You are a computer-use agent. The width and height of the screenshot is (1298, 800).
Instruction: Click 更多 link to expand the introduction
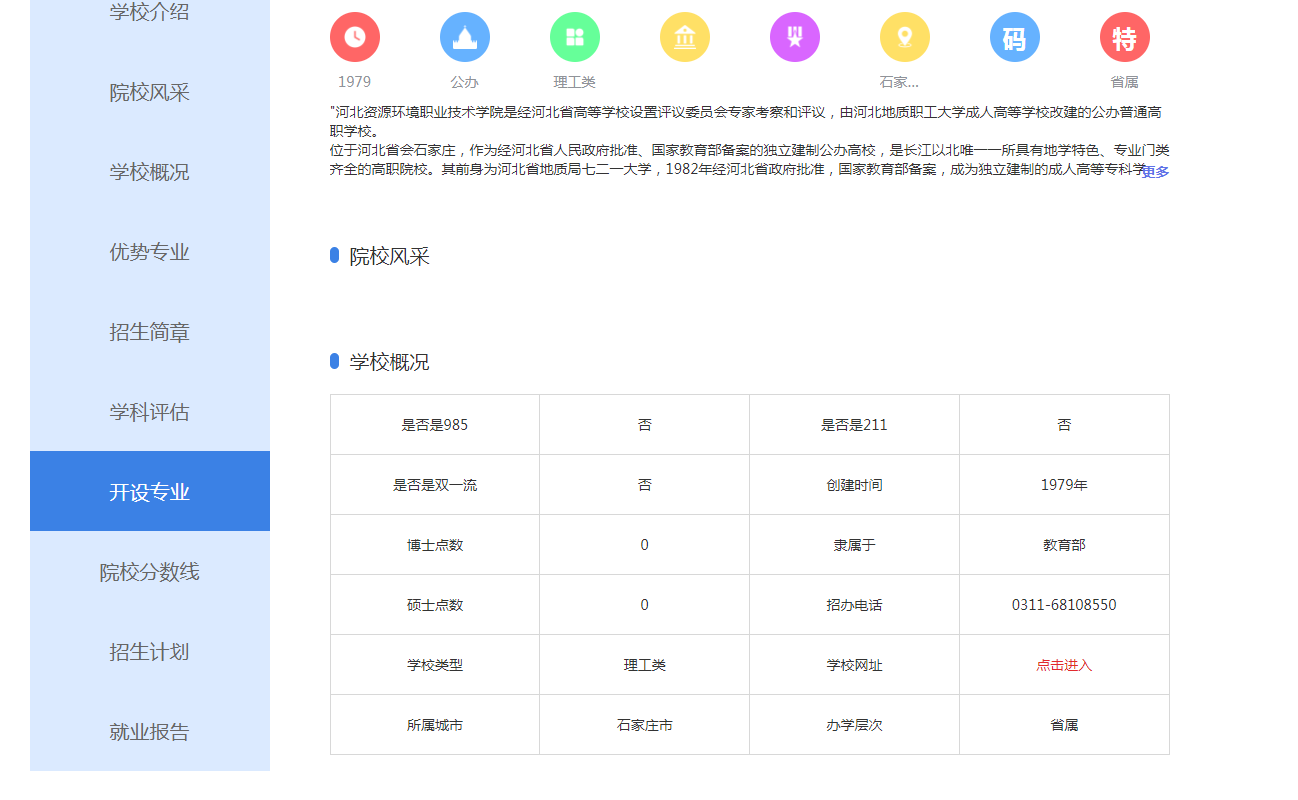click(x=1155, y=171)
